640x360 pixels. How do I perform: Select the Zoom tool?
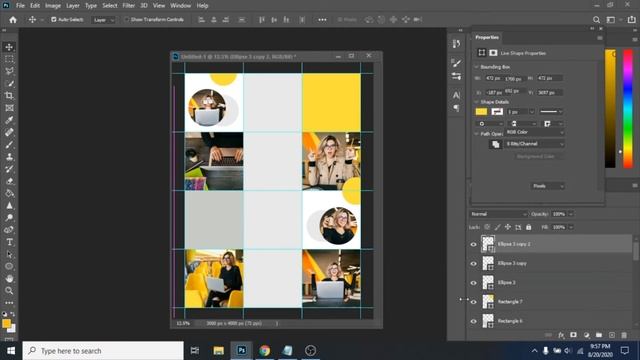click(x=9, y=291)
